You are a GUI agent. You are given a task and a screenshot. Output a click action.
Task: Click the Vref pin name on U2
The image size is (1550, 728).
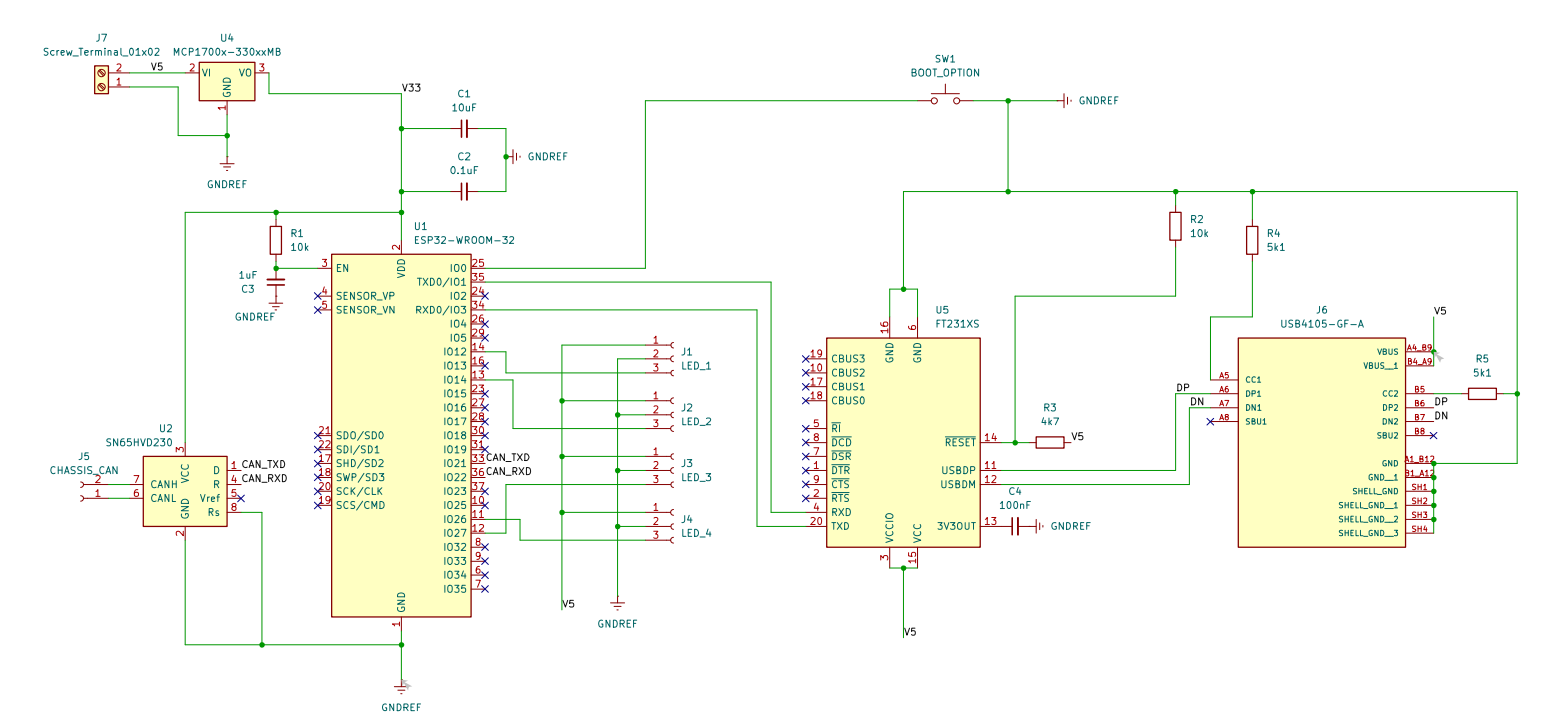pos(209,498)
